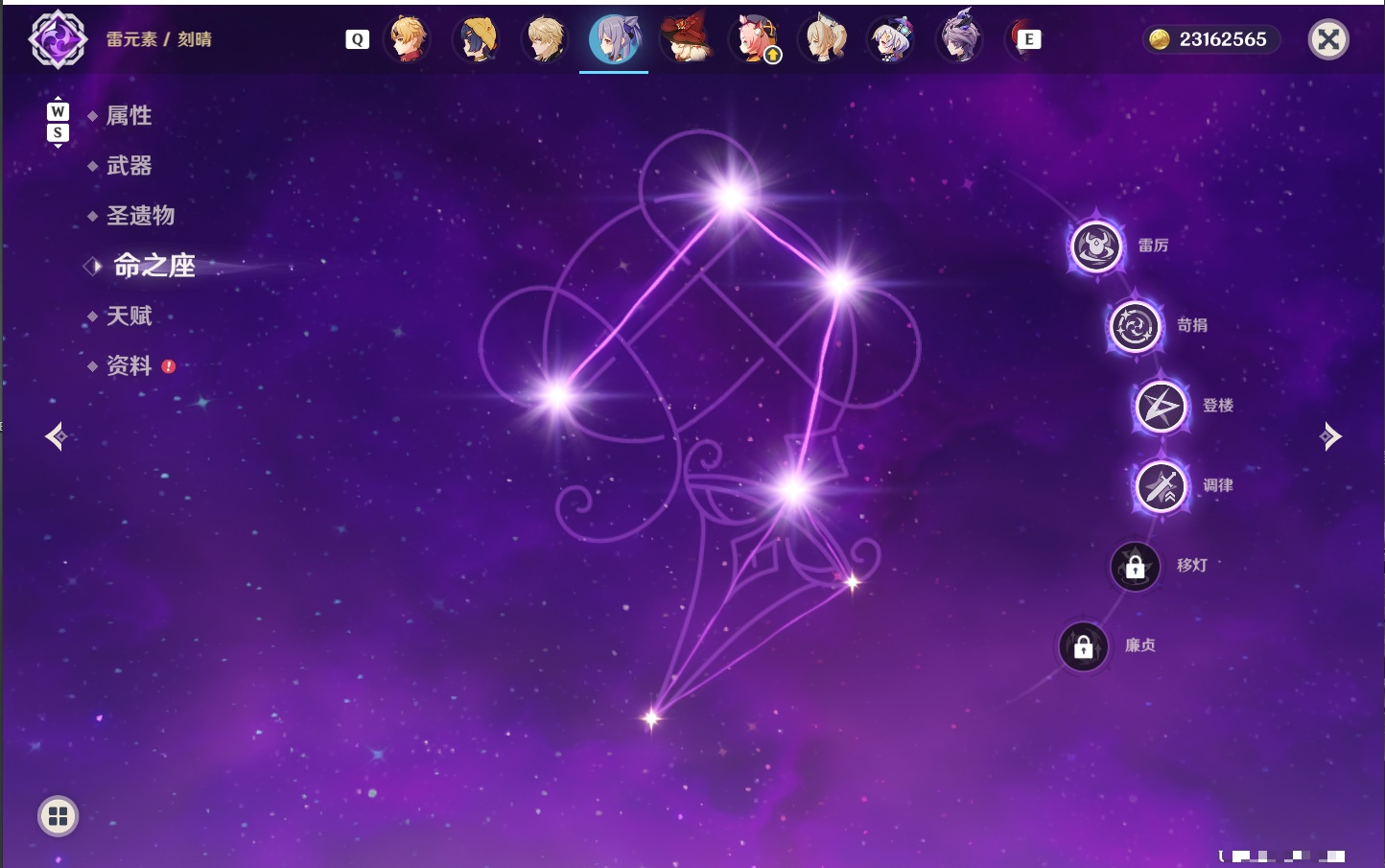The image size is (1385, 868).
Task: Click the Electro element emblem
Action: 58,39
